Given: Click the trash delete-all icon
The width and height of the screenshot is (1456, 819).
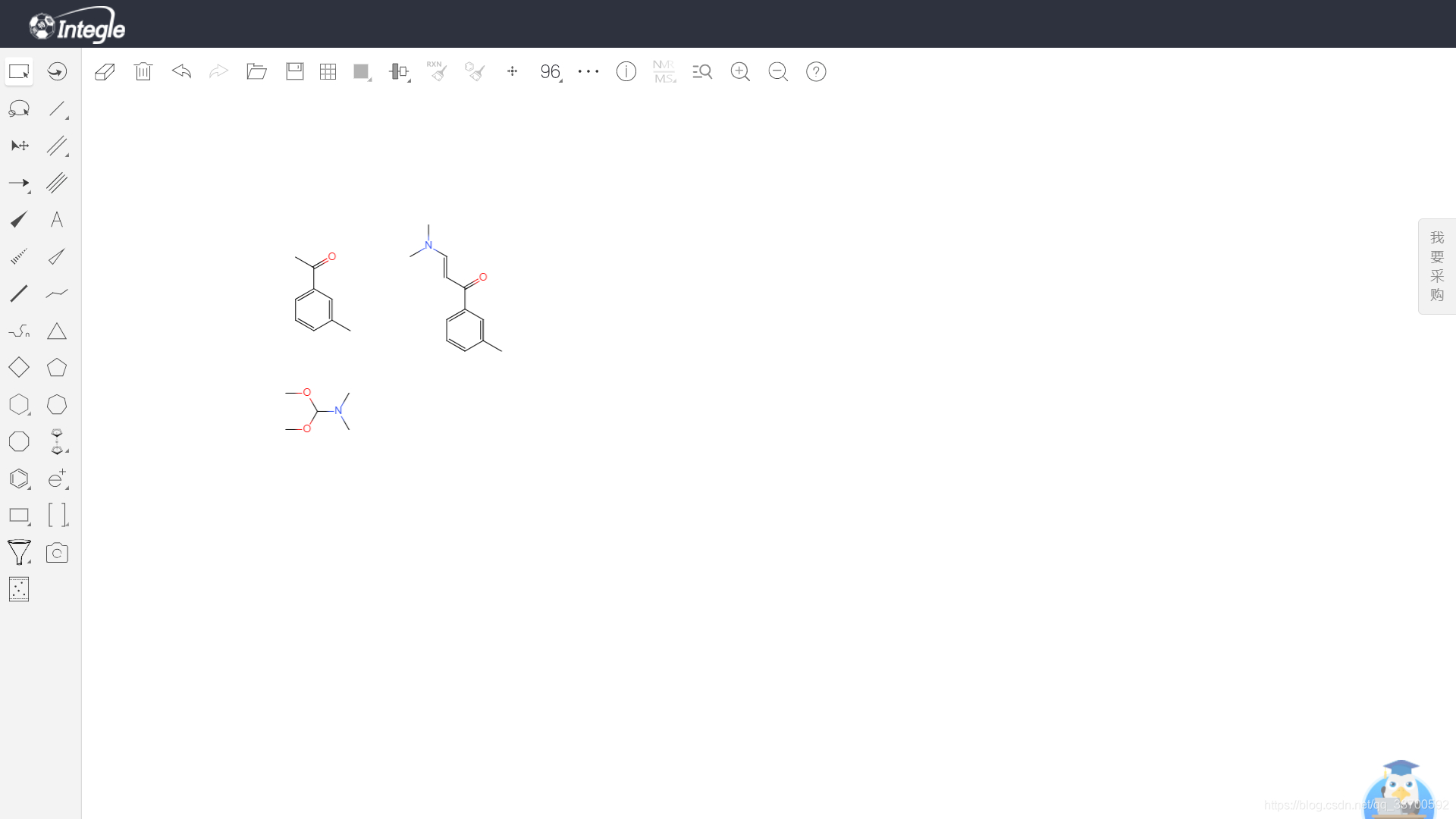Looking at the screenshot, I should [x=143, y=72].
